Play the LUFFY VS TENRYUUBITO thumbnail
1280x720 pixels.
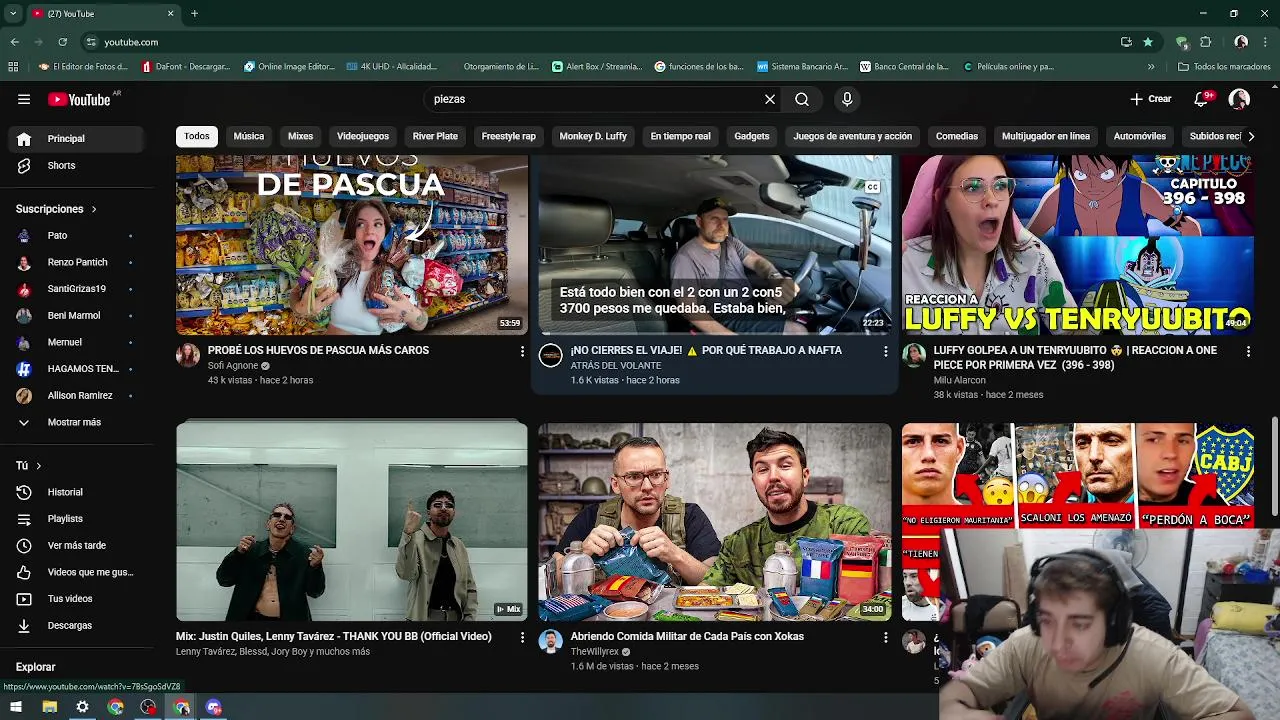click(x=1078, y=245)
